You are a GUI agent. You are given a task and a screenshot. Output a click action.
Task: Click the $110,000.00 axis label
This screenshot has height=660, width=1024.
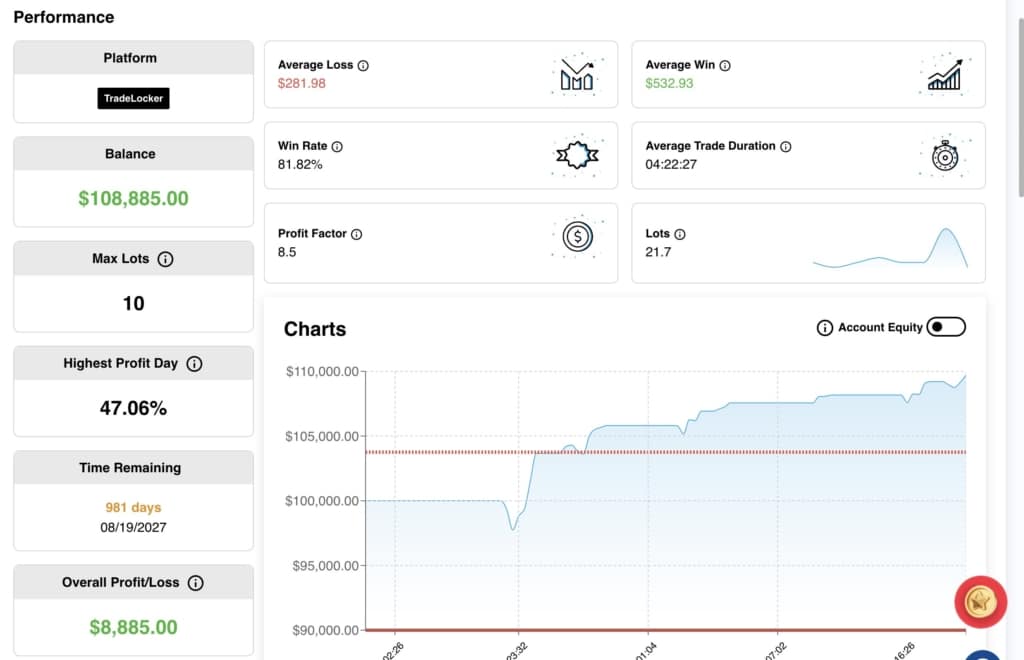[x=322, y=371]
